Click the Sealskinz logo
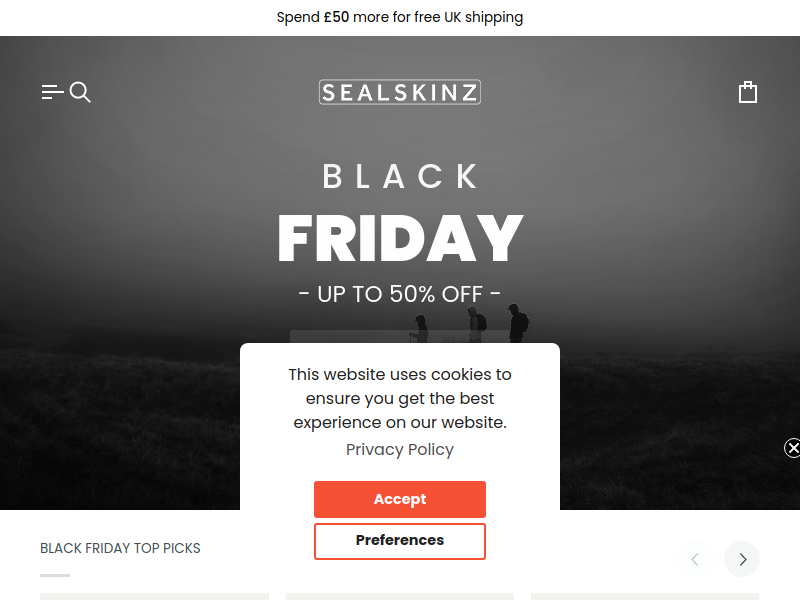The height and width of the screenshot is (600, 800). point(399,92)
